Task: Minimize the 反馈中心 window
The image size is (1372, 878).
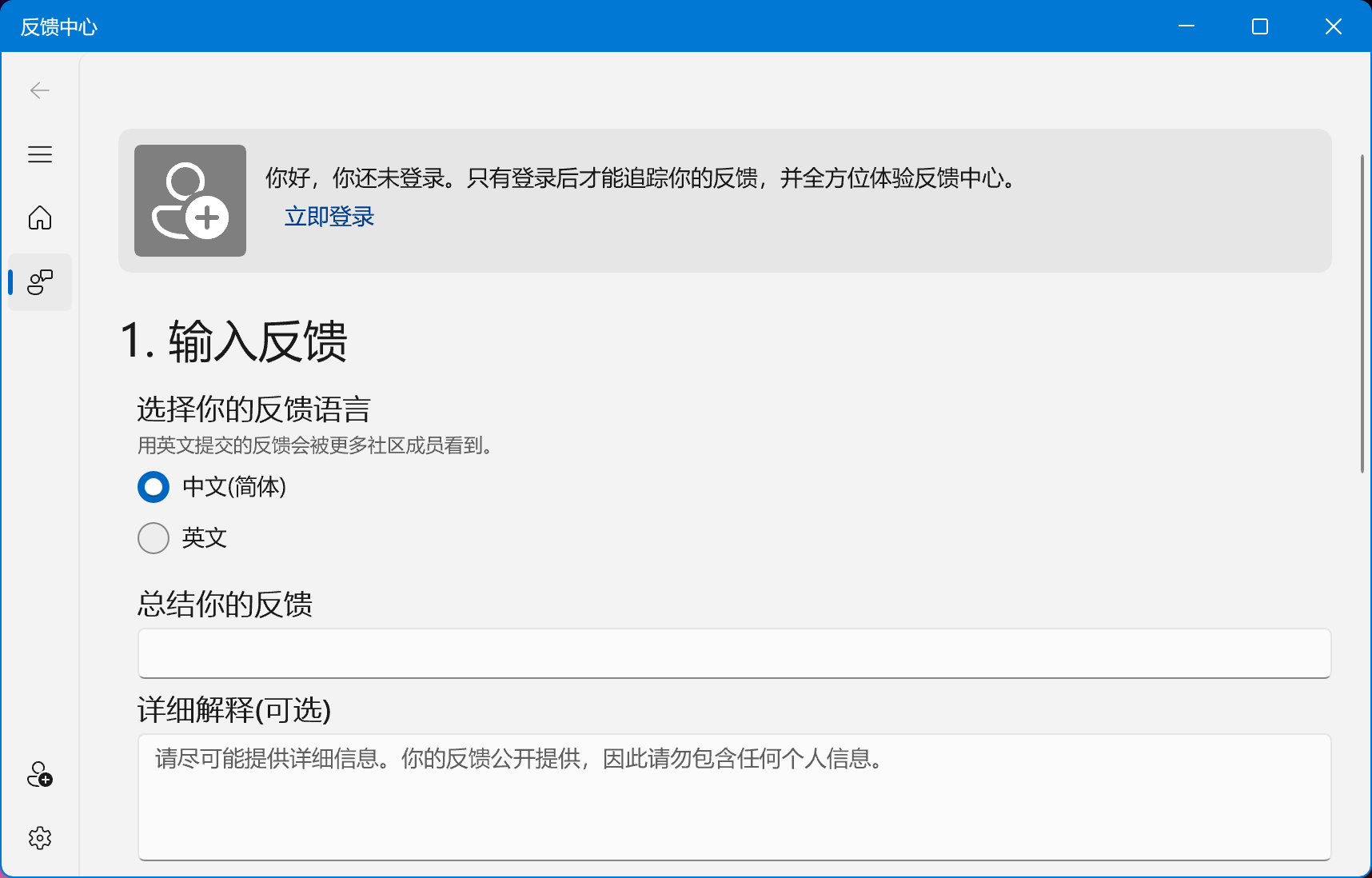Action: pyautogui.click(x=1187, y=26)
